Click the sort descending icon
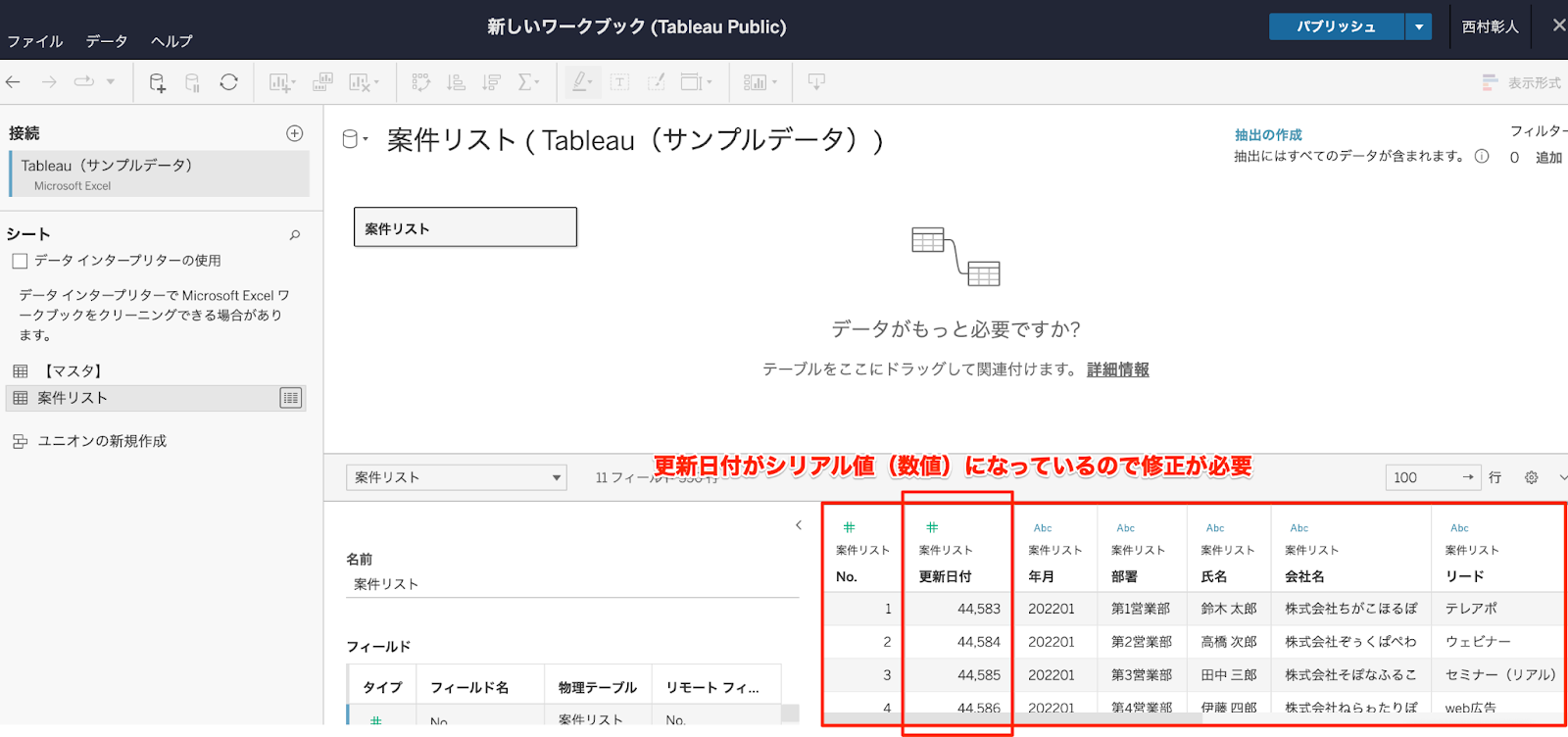The image size is (1568, 737). pyautogui.click(x=492, y=82)
